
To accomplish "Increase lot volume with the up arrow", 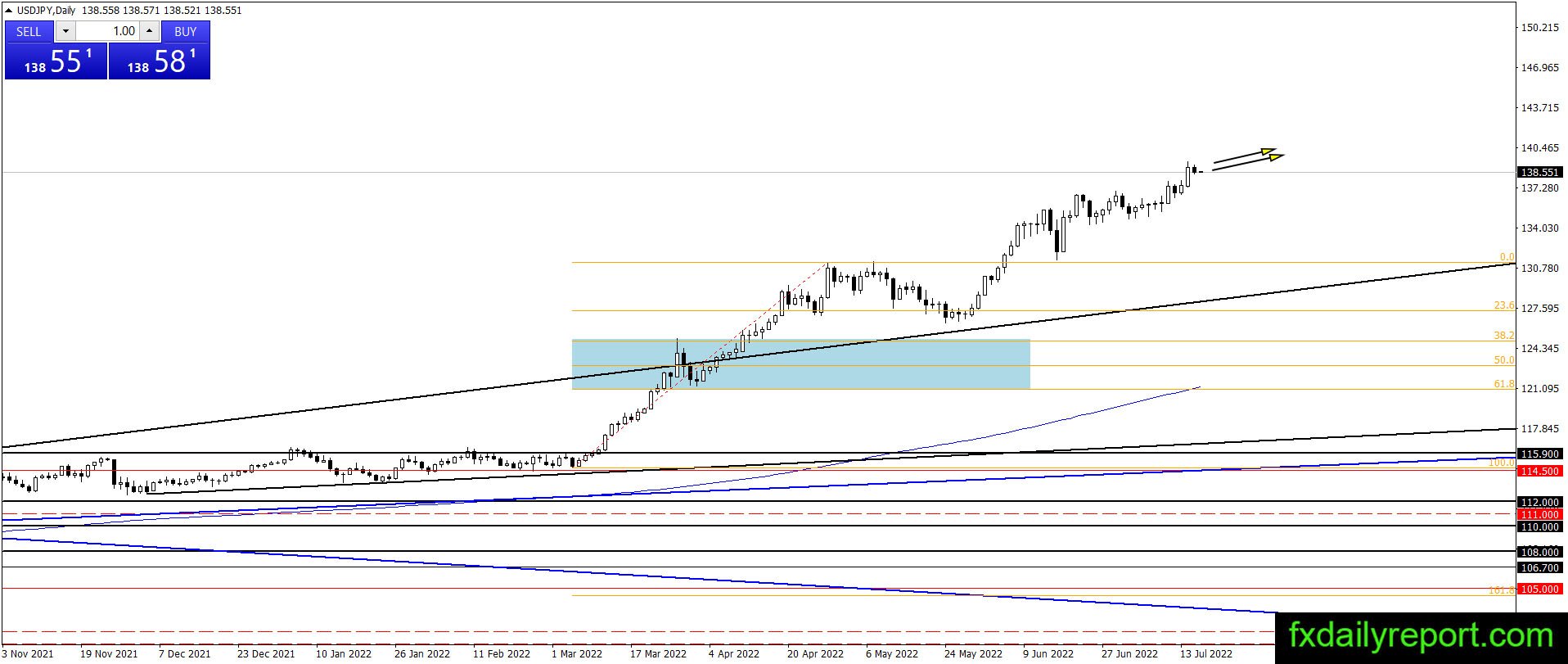I will (149, 31).
